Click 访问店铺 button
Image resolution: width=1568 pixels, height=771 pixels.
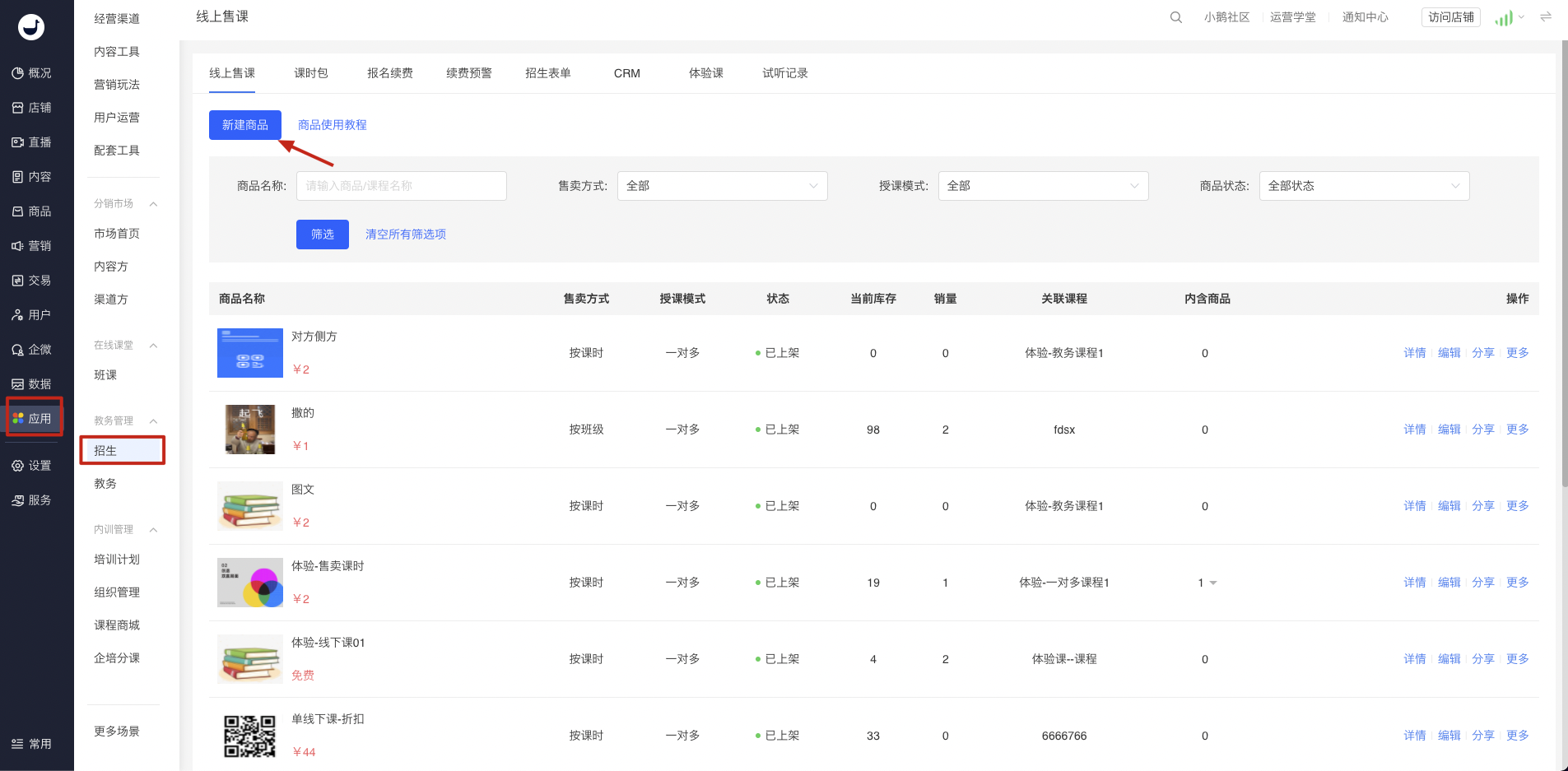pyautogui.click(x=1451, y=17)
